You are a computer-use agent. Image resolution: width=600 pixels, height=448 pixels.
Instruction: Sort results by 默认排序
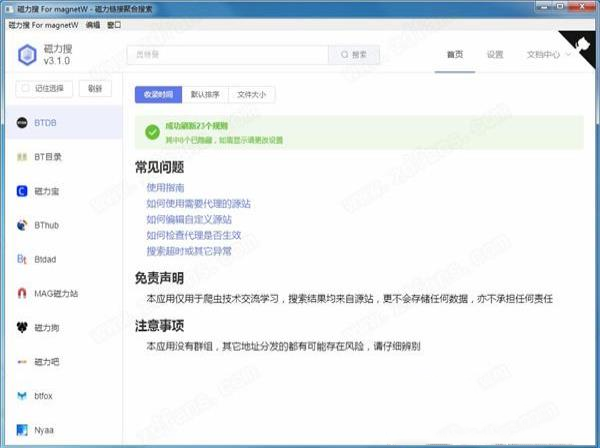[205, 94]
